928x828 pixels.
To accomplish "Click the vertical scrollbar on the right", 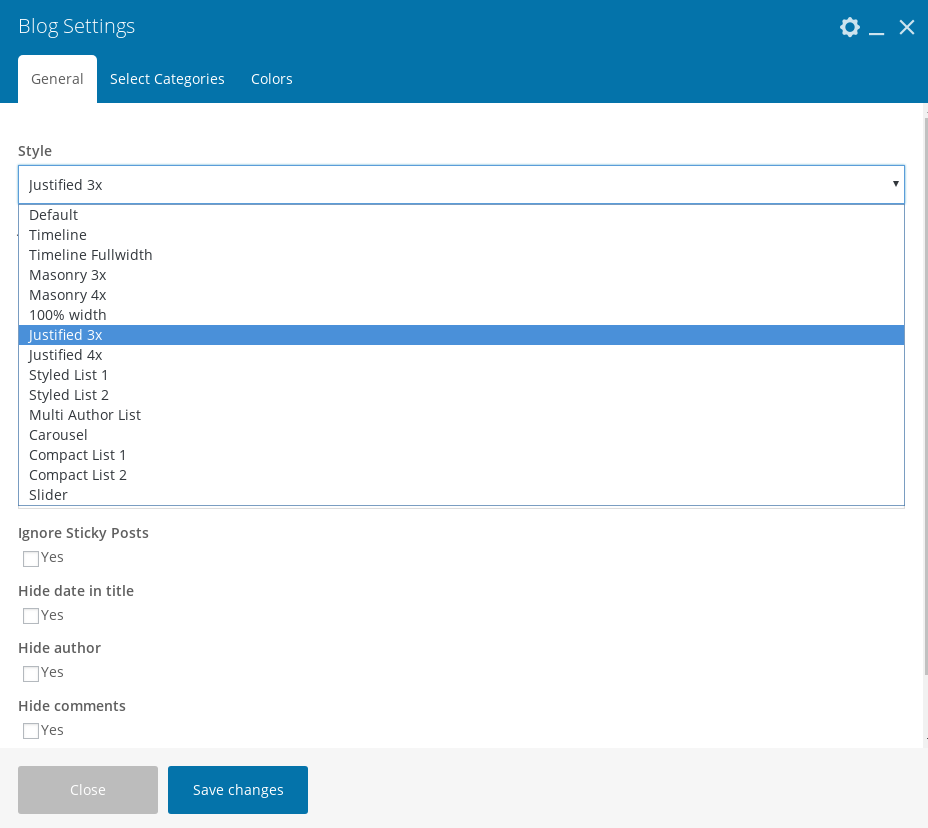I will click(x=924, y=400).
